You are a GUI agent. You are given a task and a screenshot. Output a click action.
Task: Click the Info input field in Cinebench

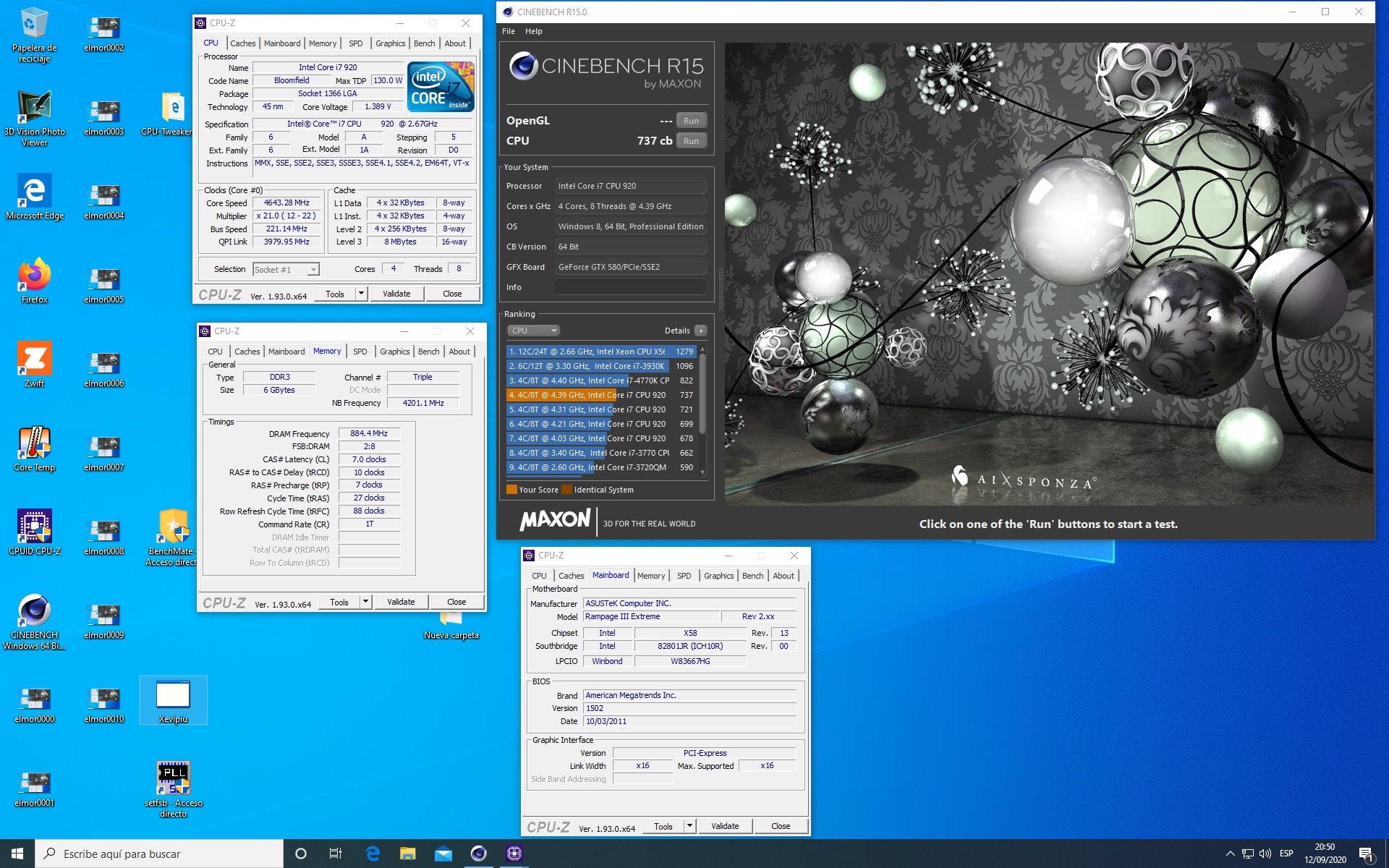631,287
